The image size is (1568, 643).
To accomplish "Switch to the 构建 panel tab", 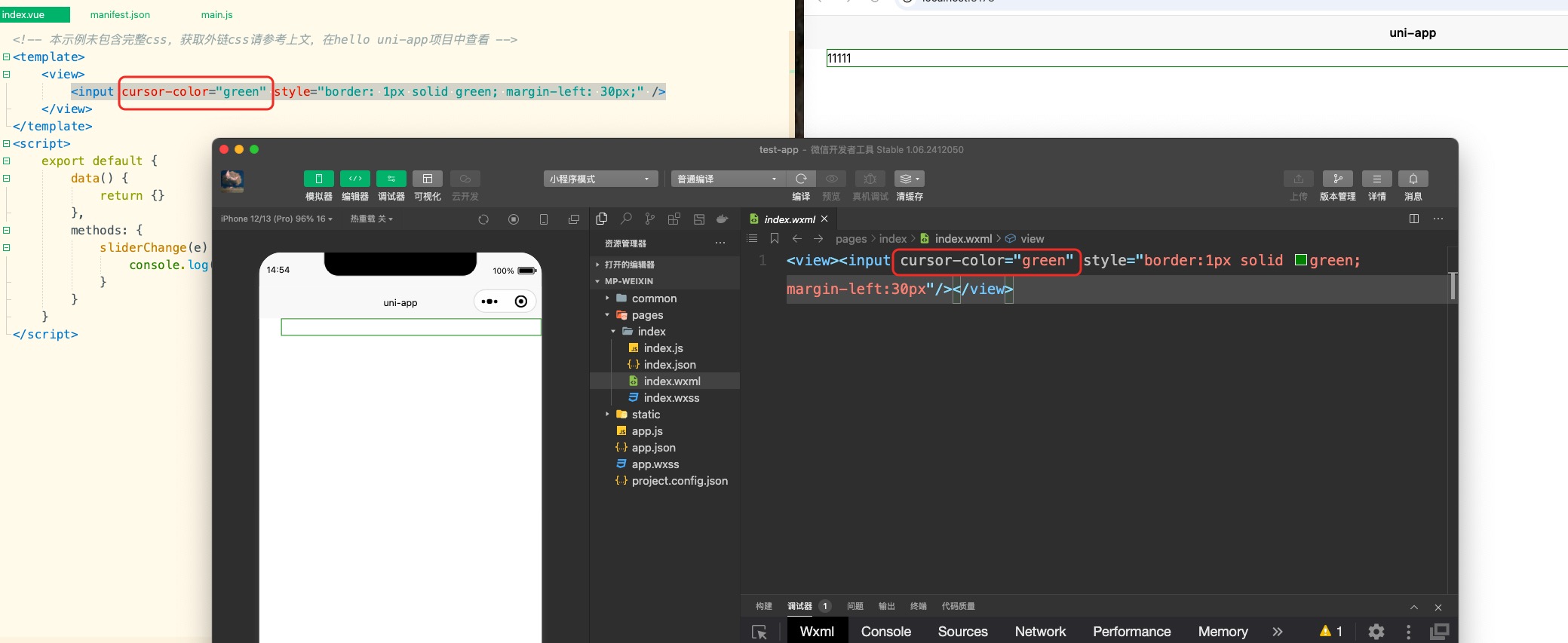I will click(x=764, y=606).
